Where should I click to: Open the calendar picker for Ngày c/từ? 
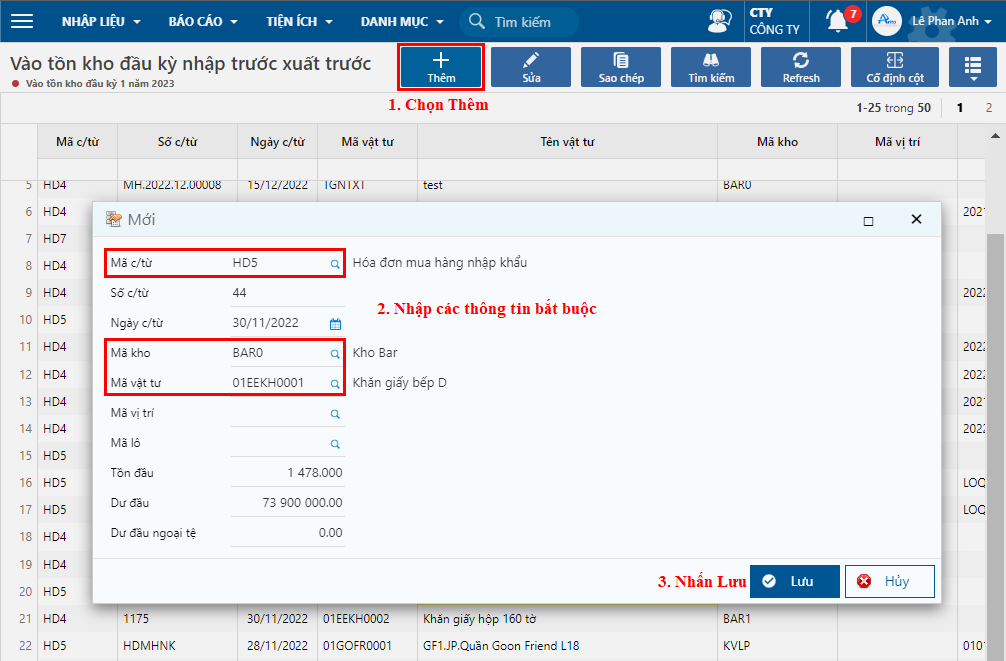pyautogui.click(x=336, y=324)
